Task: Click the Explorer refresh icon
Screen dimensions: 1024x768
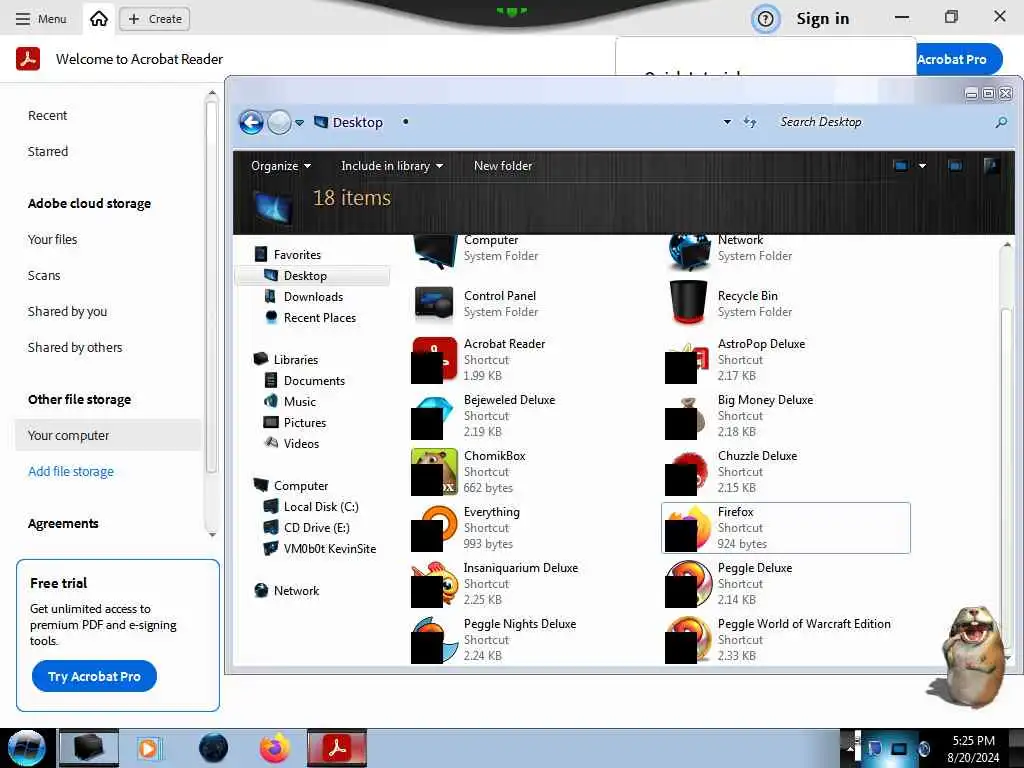Action: pos(750,122)
